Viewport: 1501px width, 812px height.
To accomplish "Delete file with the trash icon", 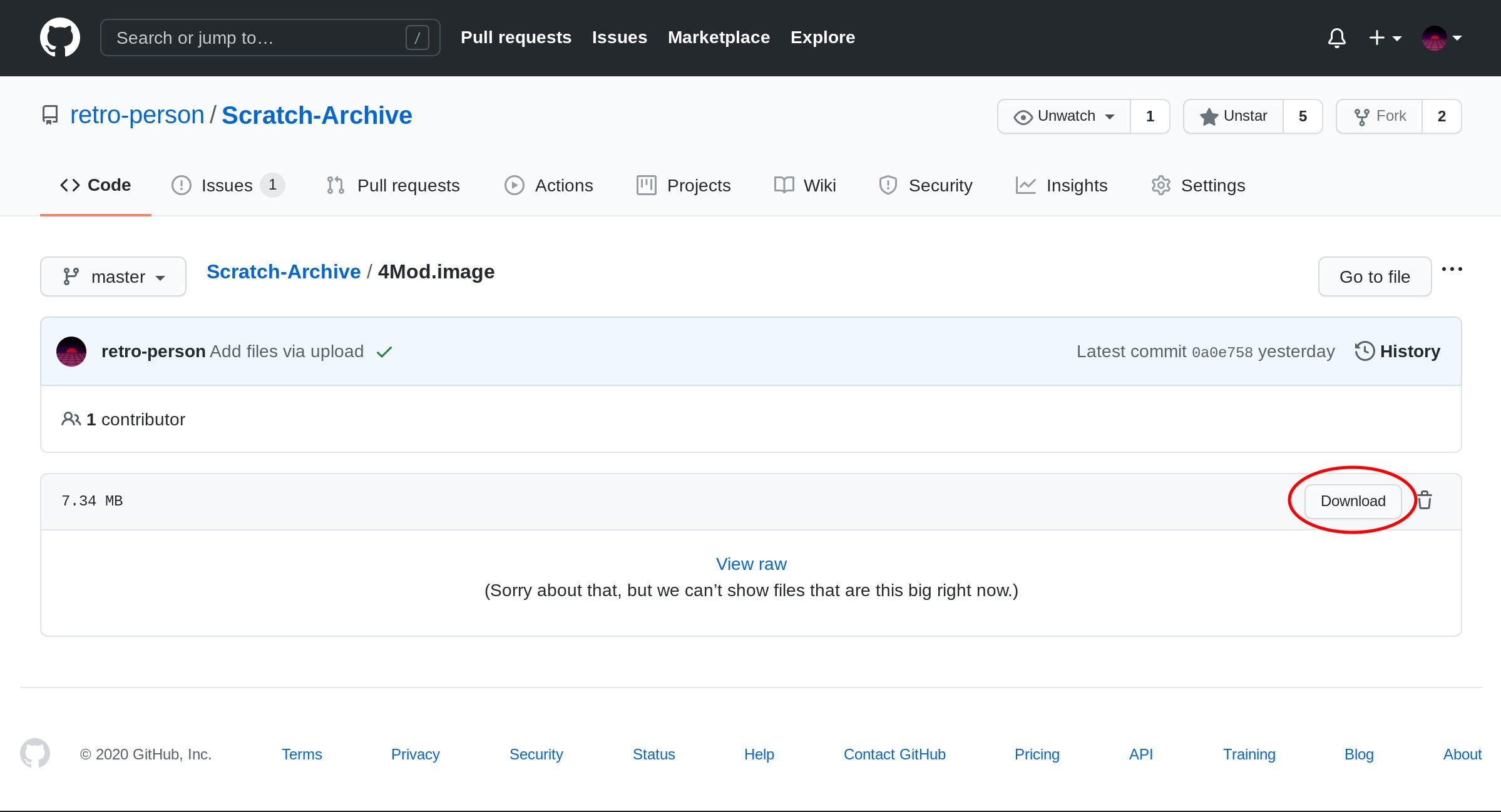I will 1425,500.
